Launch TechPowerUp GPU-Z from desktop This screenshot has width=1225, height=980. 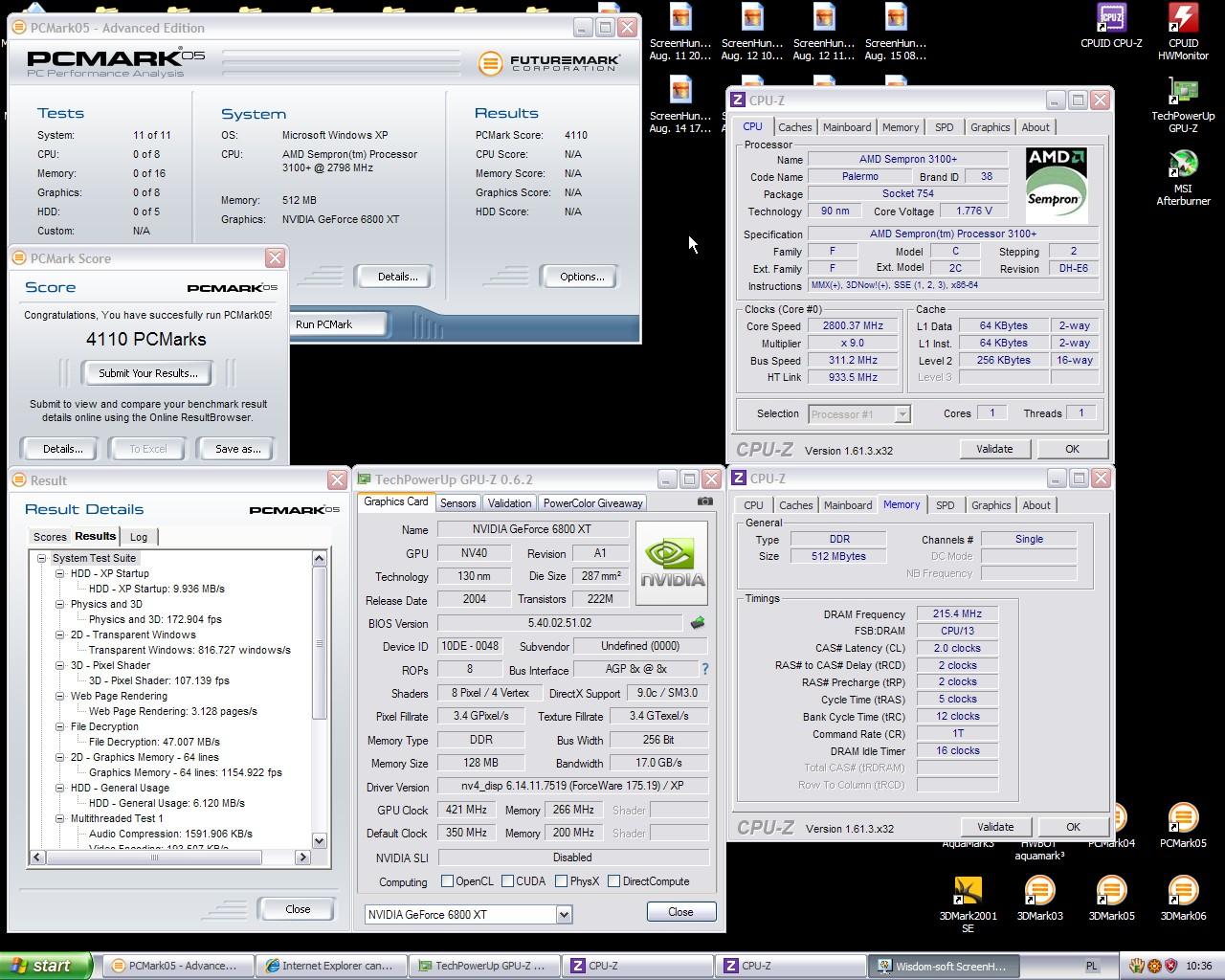(1183, 106)
